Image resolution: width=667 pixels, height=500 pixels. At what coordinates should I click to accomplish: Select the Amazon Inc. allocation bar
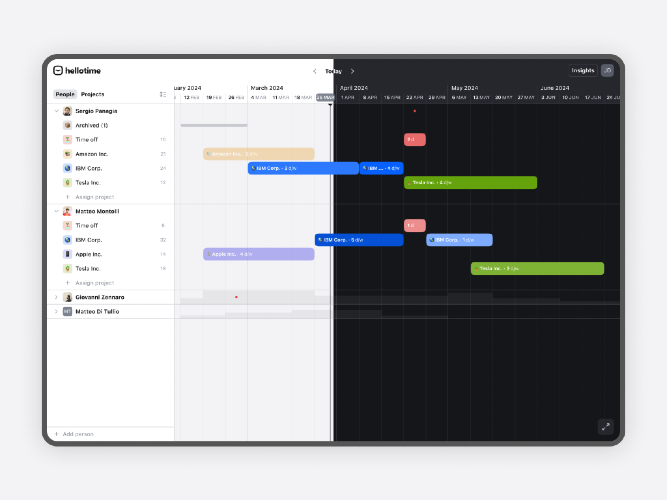[259, 154]
